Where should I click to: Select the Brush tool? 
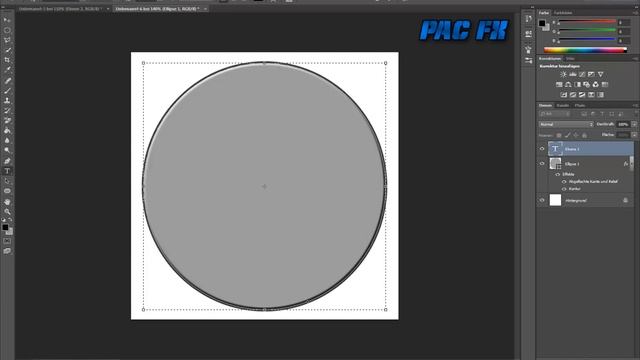(x=7, y=90)
